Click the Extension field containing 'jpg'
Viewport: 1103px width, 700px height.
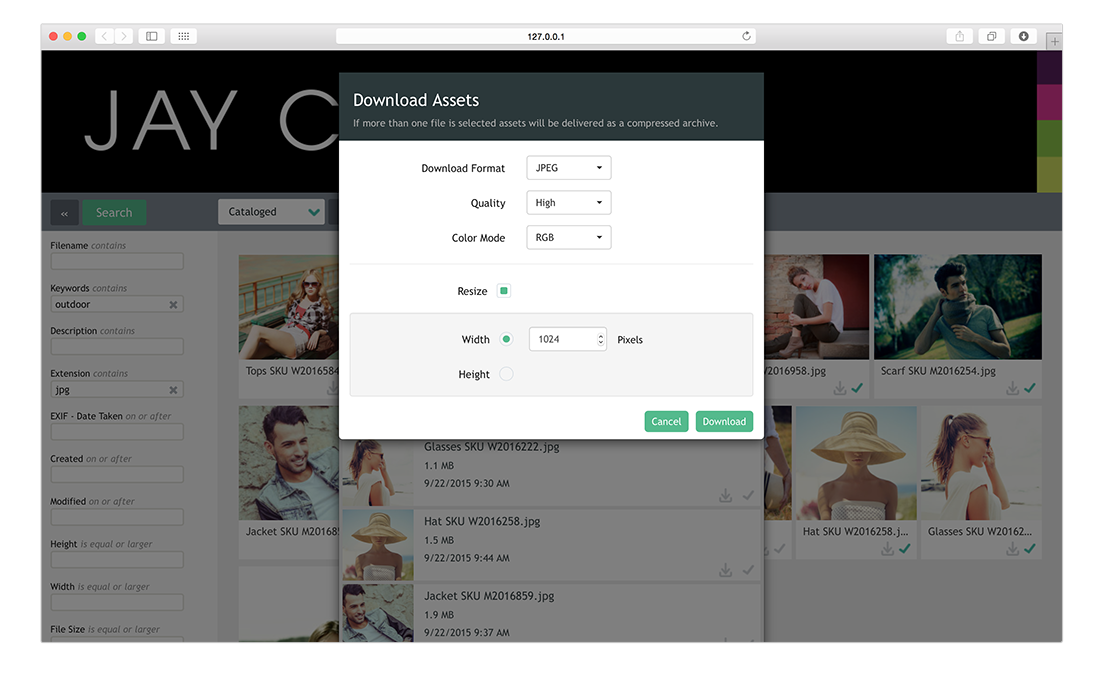117,390
